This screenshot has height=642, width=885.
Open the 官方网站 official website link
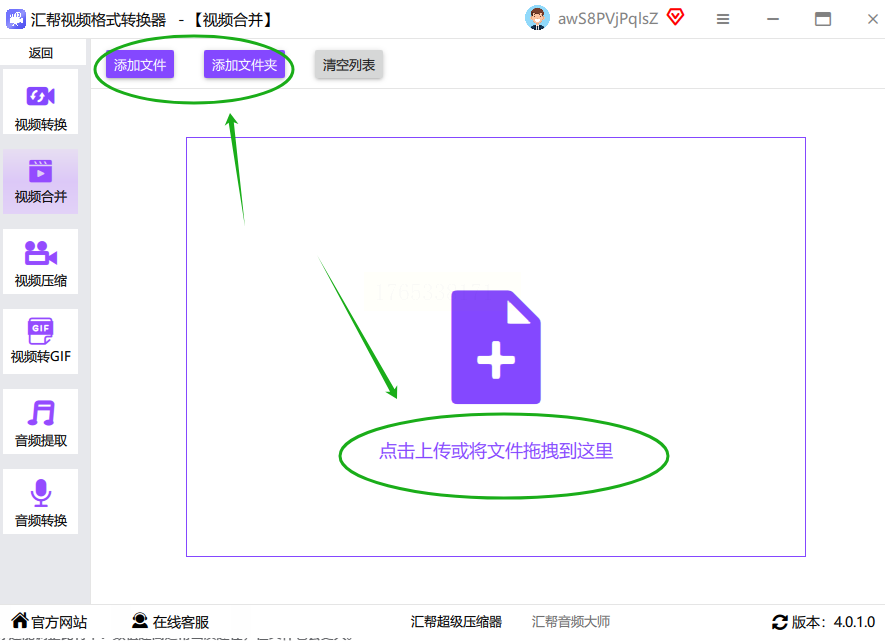click(49, 622)
